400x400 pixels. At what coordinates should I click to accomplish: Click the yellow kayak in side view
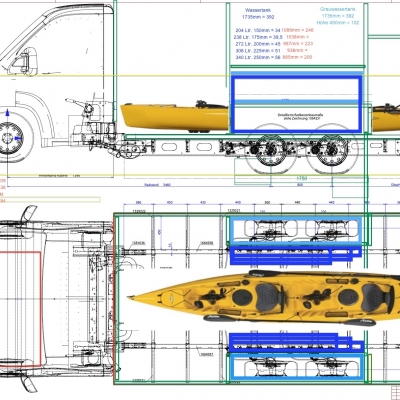[174, 117]
